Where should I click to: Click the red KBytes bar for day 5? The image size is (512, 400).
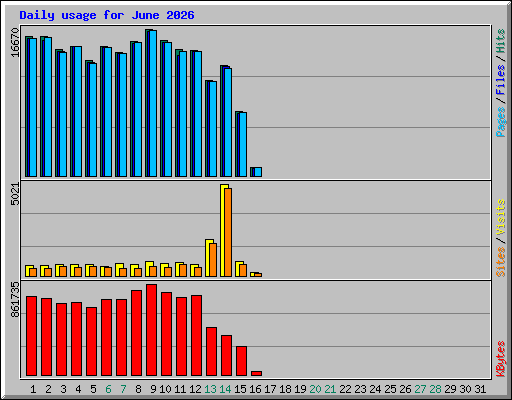pos(91,341)
